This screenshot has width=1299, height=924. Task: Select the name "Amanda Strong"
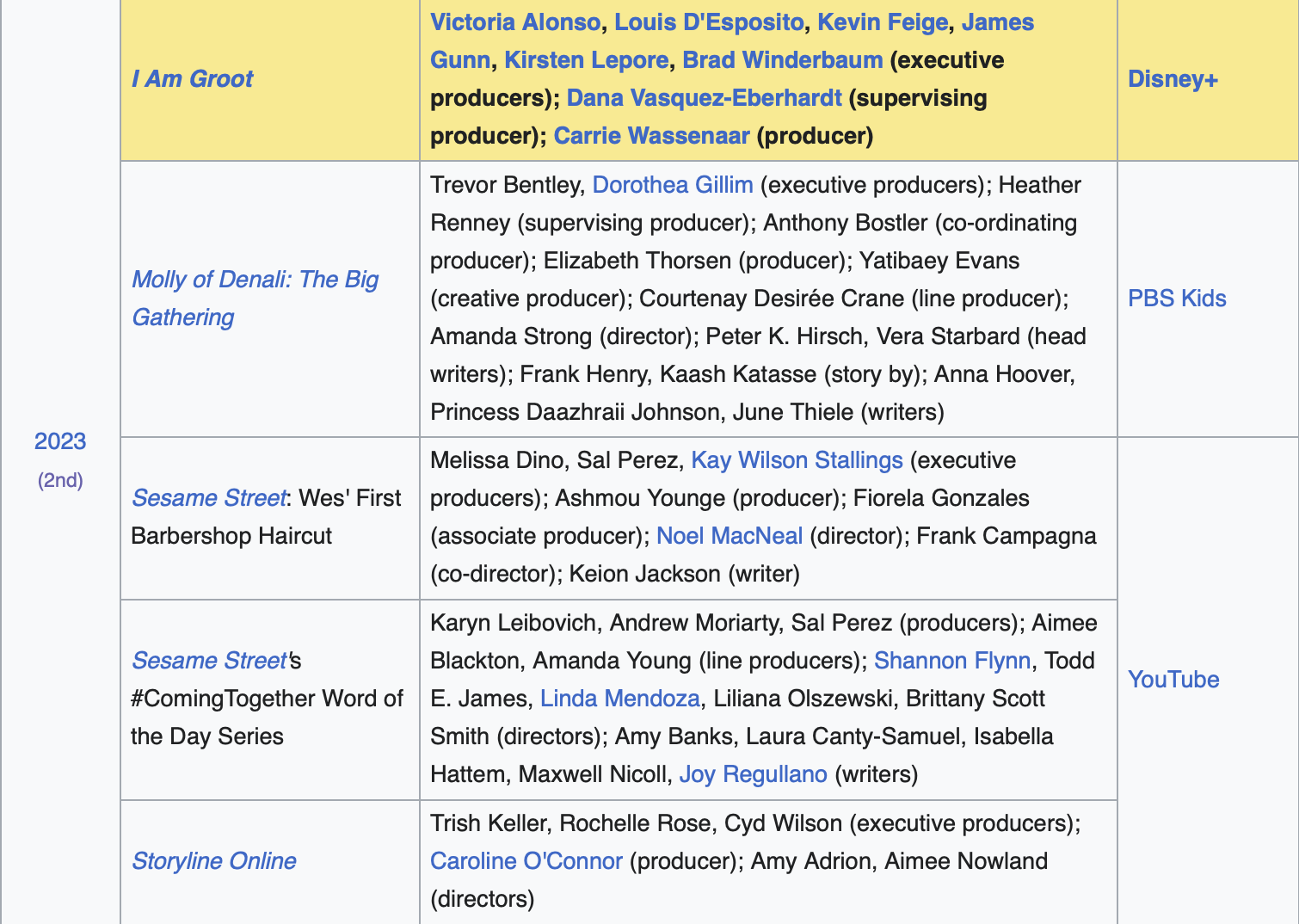pos(511,336)
